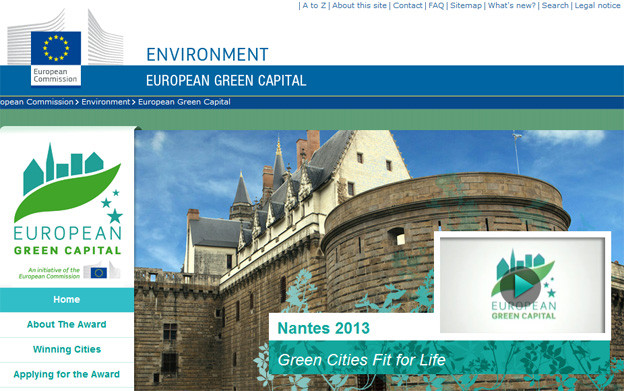Open the Home menu item
Image resolution: width=624 pixels, height=391 pixels.
(67, 300)
